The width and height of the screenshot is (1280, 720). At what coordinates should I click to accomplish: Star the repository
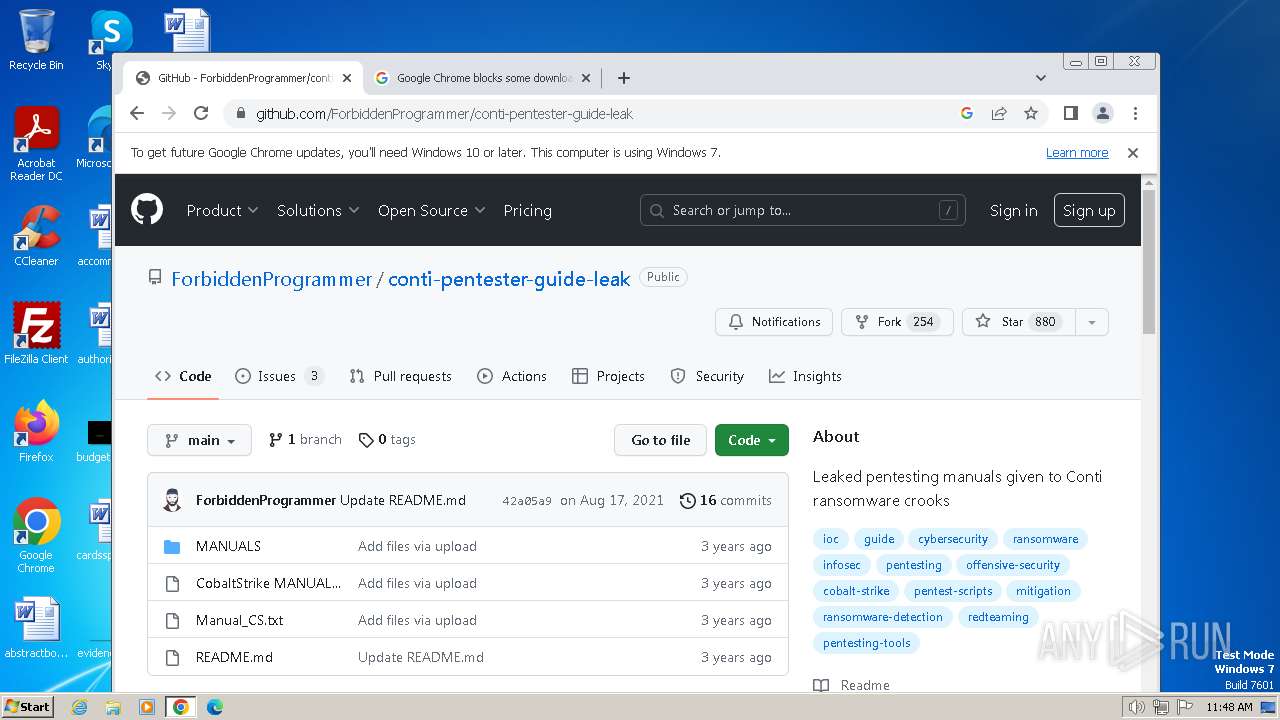[1018, 322]
